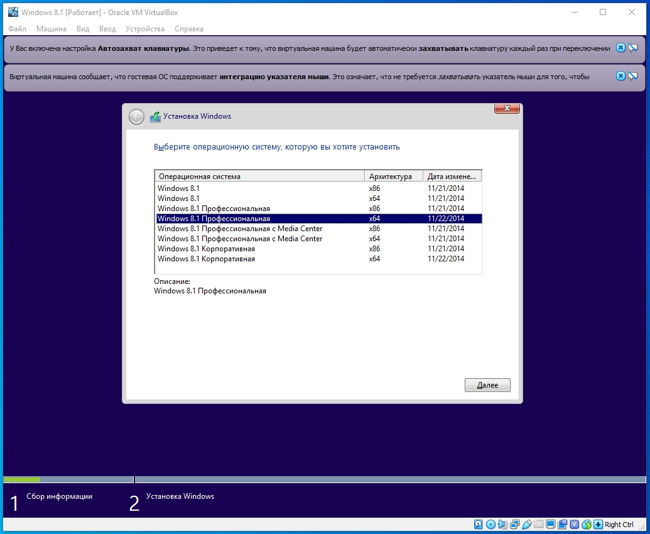Click the USB devices status icon
The height and width of the screenshot is (534, 650).
tap(527, 524)
